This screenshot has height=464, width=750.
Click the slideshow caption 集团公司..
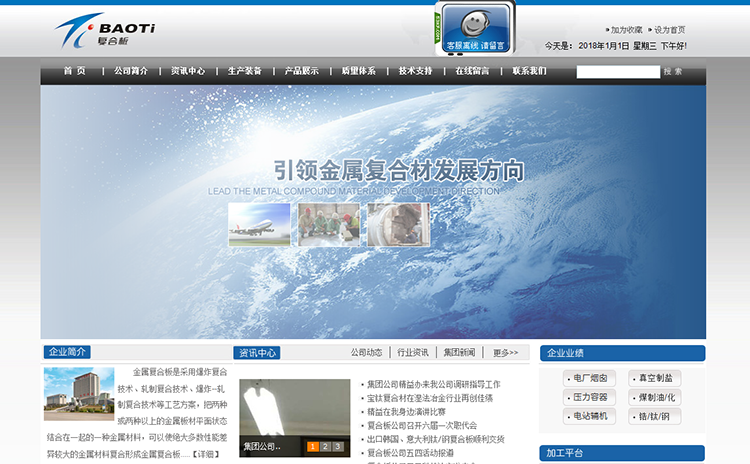[x=262, y=446]
